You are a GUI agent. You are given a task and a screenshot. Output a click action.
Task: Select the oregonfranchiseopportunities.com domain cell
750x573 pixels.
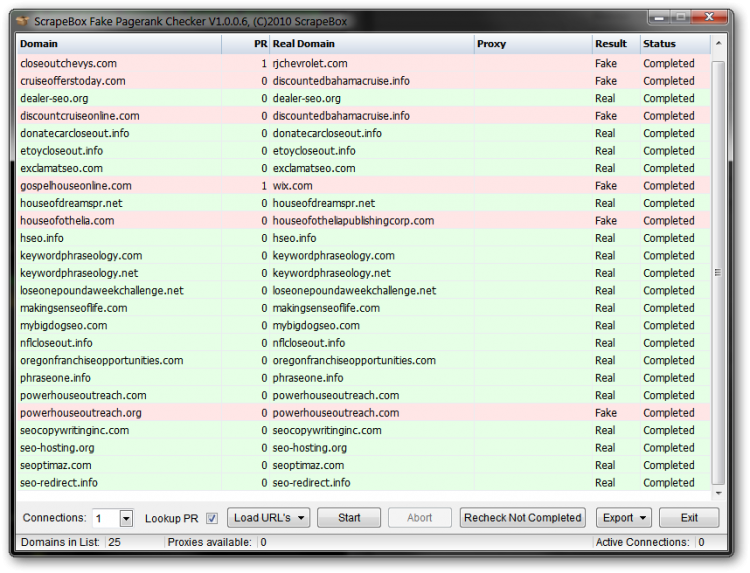coord(119,360)
